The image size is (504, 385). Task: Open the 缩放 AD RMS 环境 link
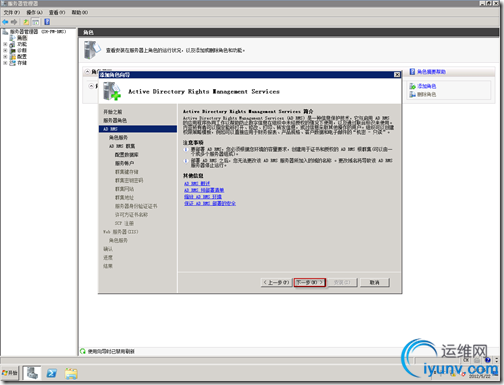point(203,197)
